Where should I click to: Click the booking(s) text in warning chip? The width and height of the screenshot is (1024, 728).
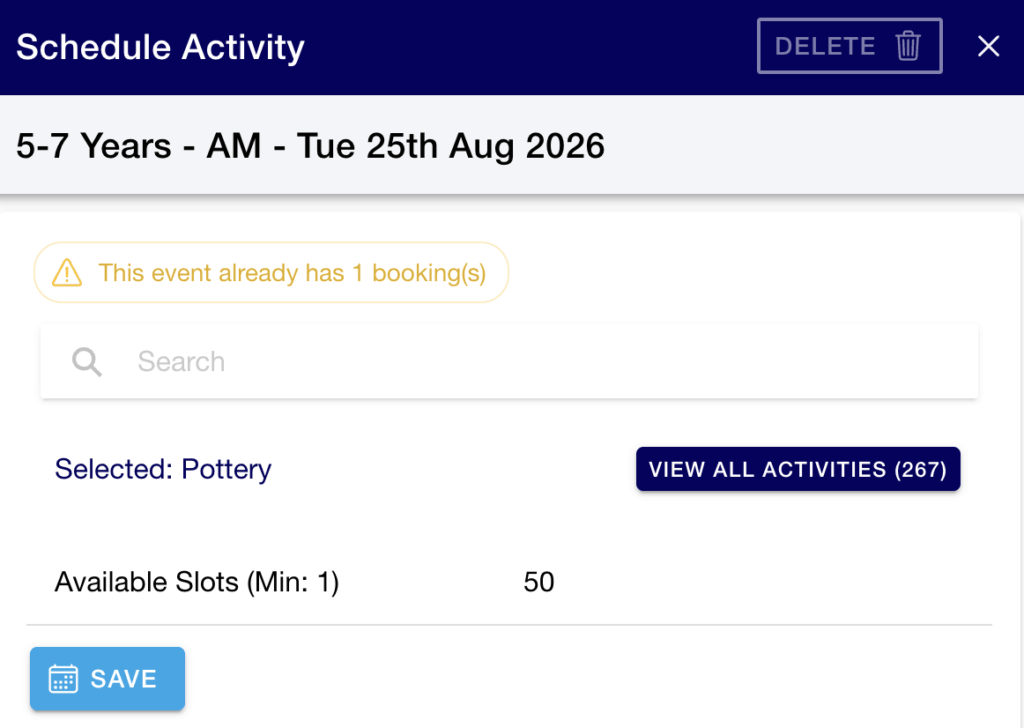click(x=429, y=273)
